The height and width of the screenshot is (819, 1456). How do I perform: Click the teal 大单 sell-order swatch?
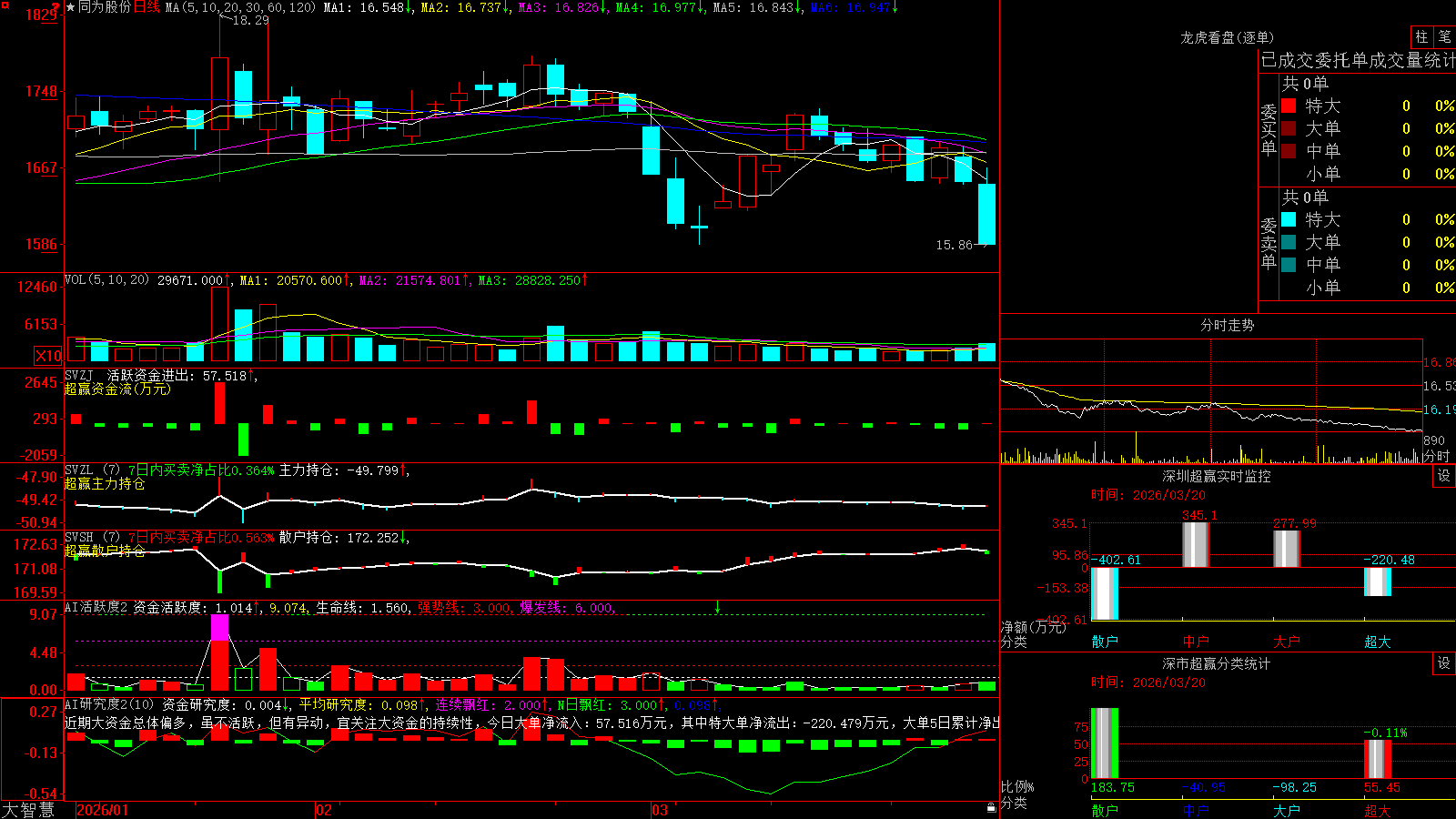point(1289,242)
